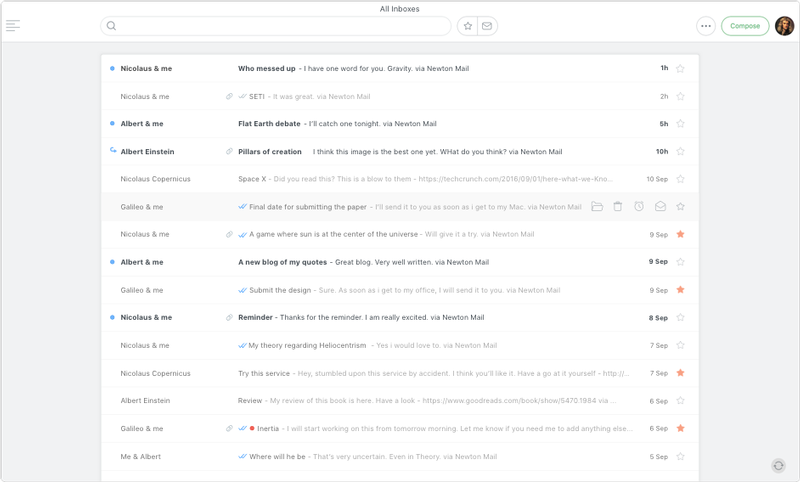Image resolution: width=800 pixels, height=482 pixels.
Task: Open the Techcrunch link in 'Space X' email
Action: (x=515, y=179)
